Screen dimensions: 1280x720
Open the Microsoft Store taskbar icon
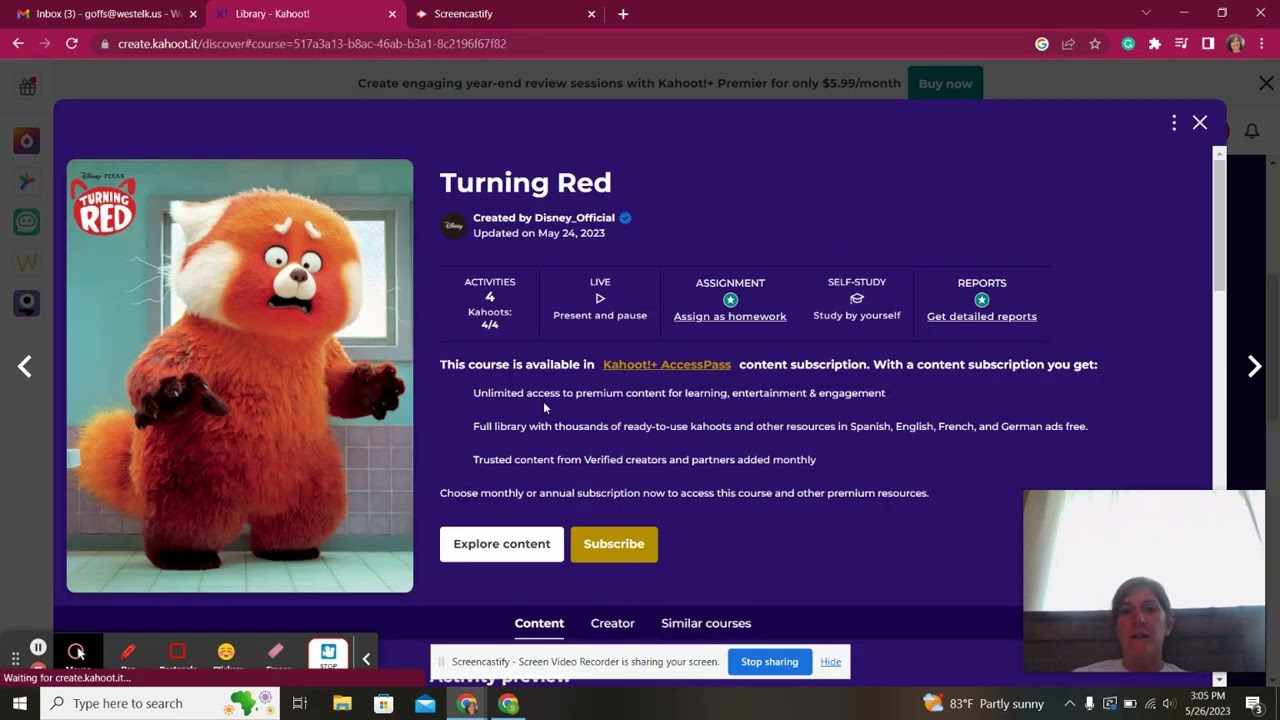(384, 704)
